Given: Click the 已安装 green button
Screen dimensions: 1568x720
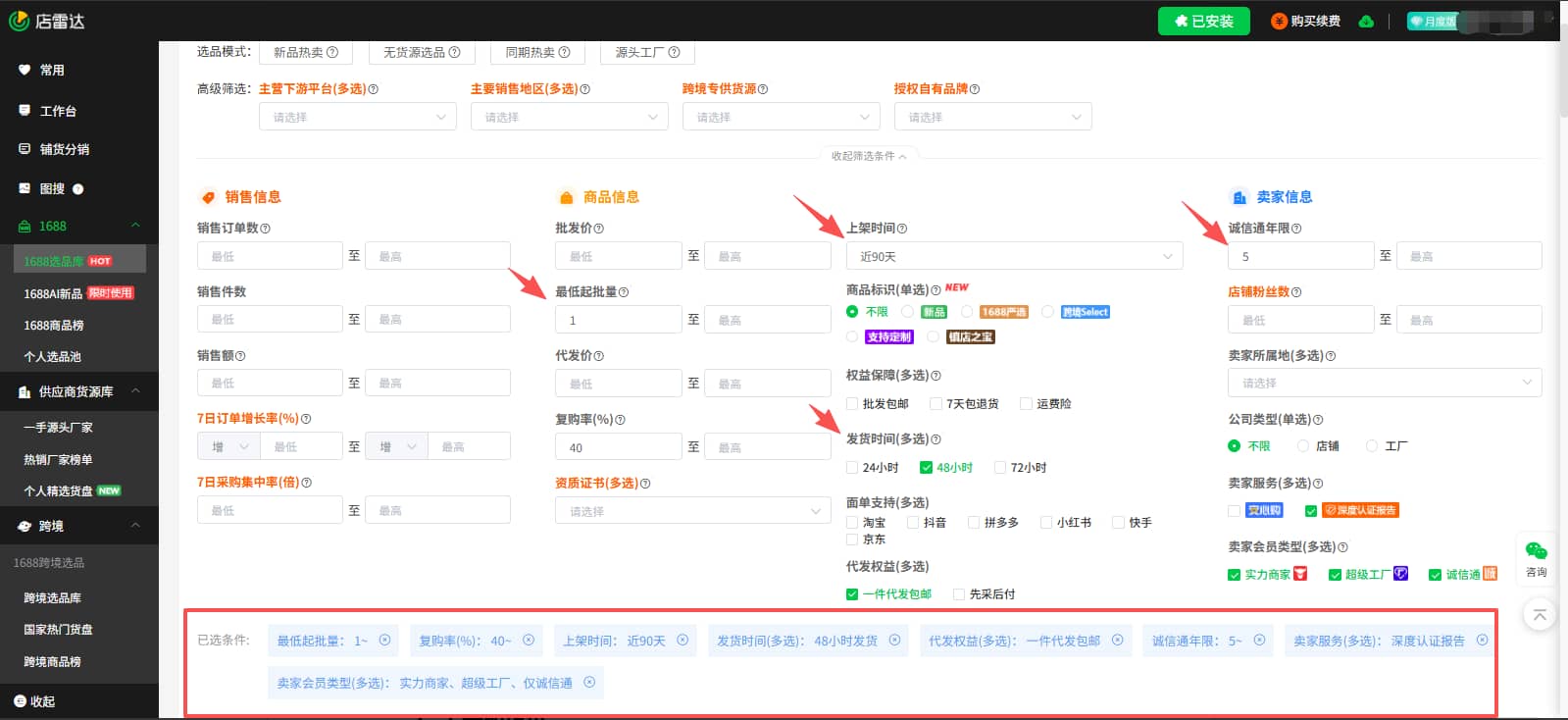Looking at the screenshot, I should click(1204, 22).
